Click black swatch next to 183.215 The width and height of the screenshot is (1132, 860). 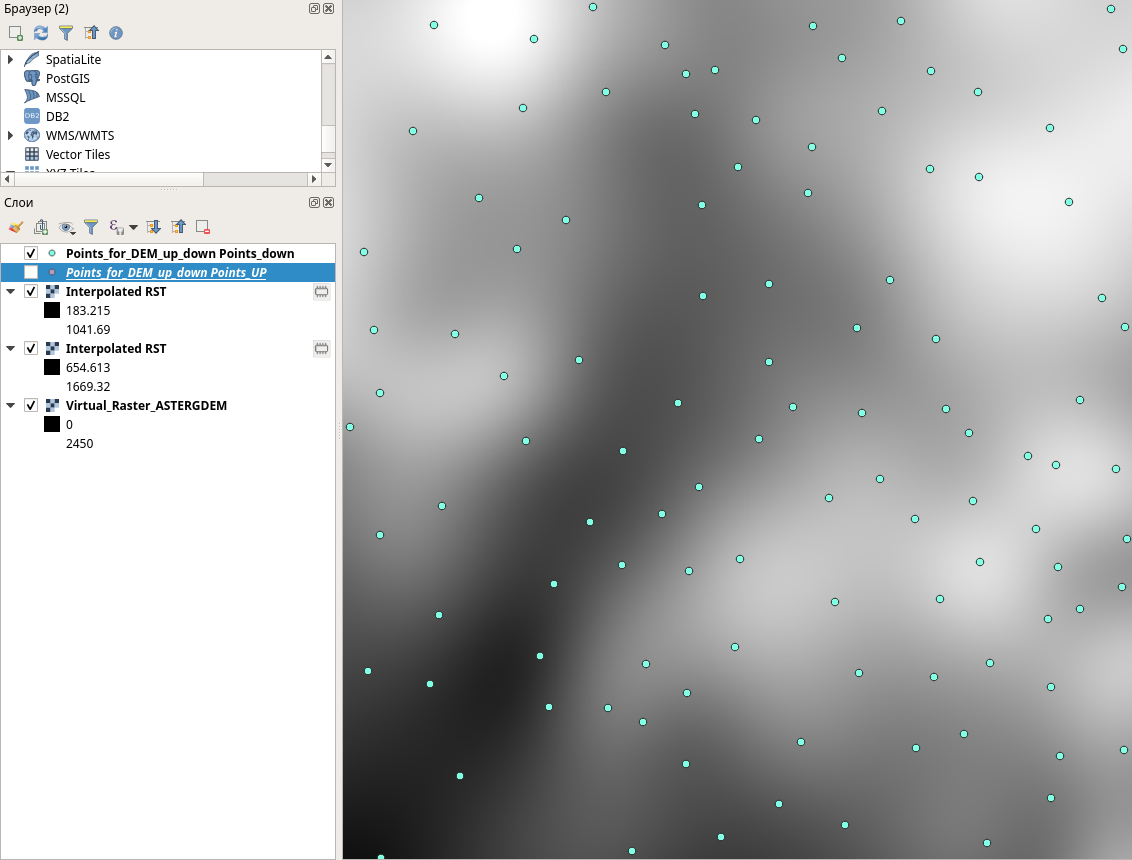(52, 311)
